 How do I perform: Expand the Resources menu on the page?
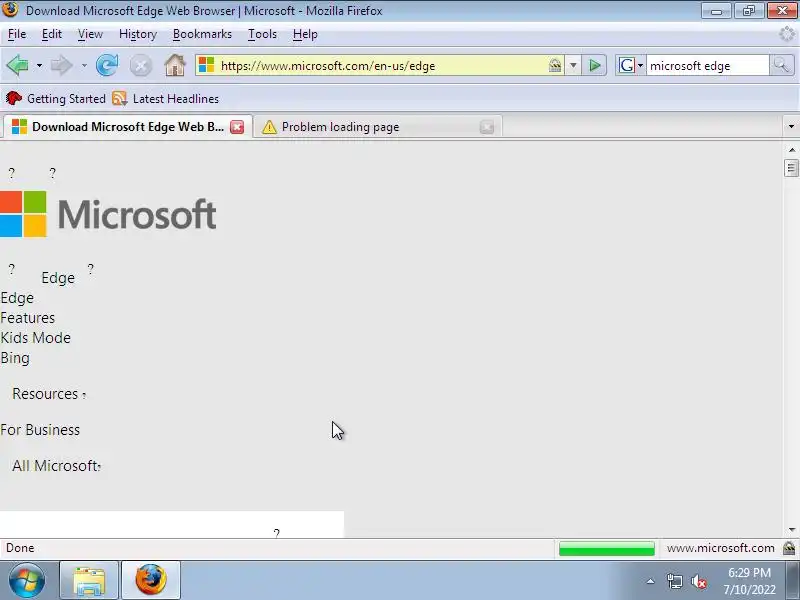[48, 394]
